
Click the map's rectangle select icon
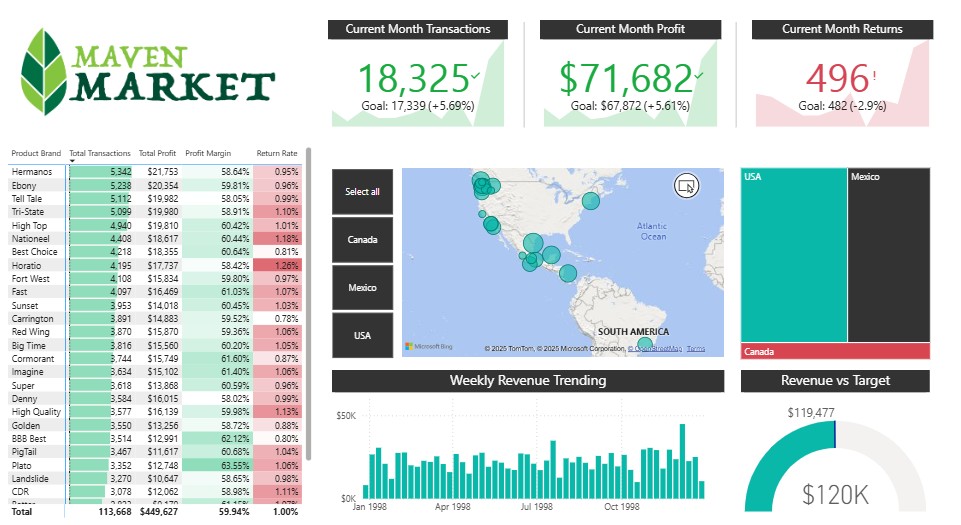(x=685, y=185)
